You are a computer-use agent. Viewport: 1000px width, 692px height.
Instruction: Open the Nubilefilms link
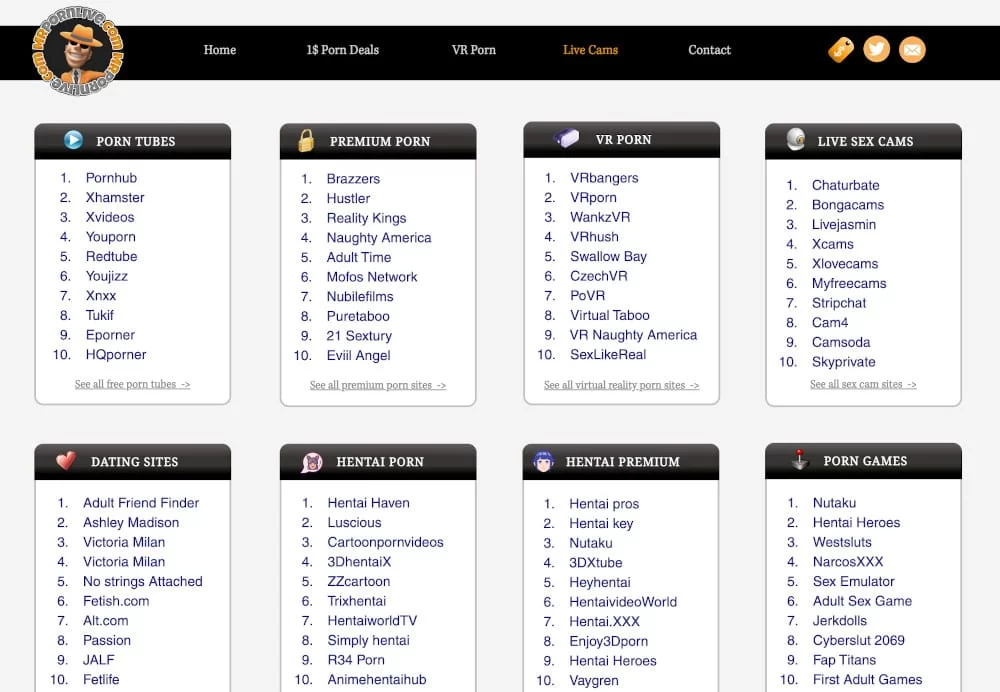[x=360, y=297]
